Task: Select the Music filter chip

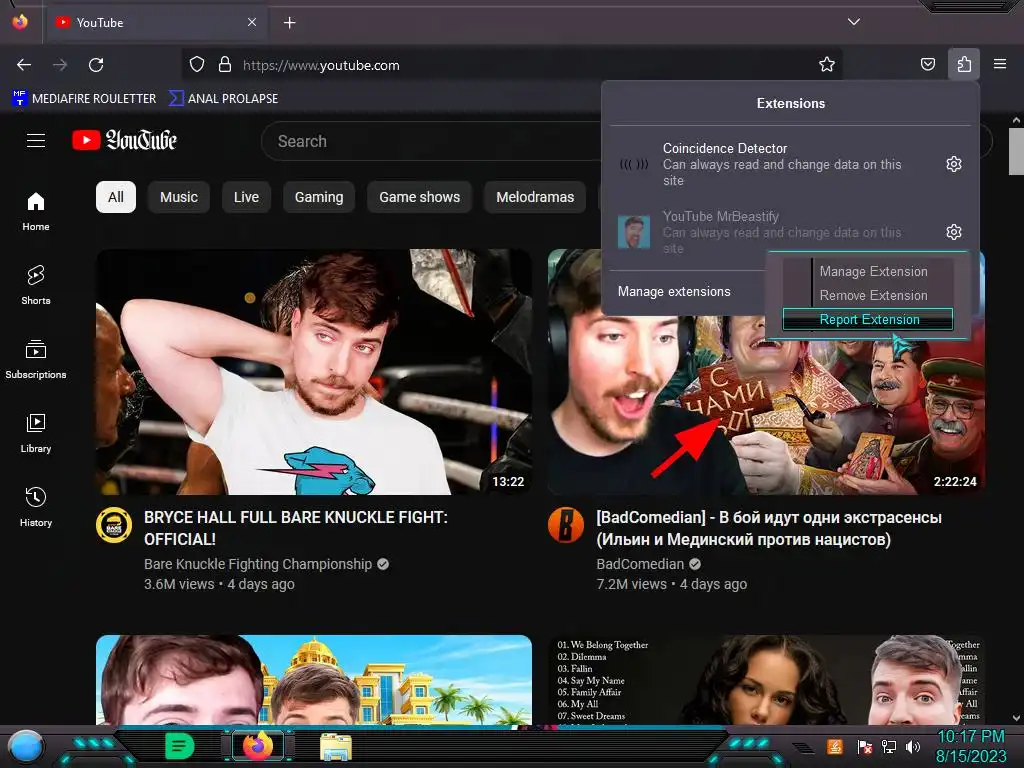Action: coord(179,197)
